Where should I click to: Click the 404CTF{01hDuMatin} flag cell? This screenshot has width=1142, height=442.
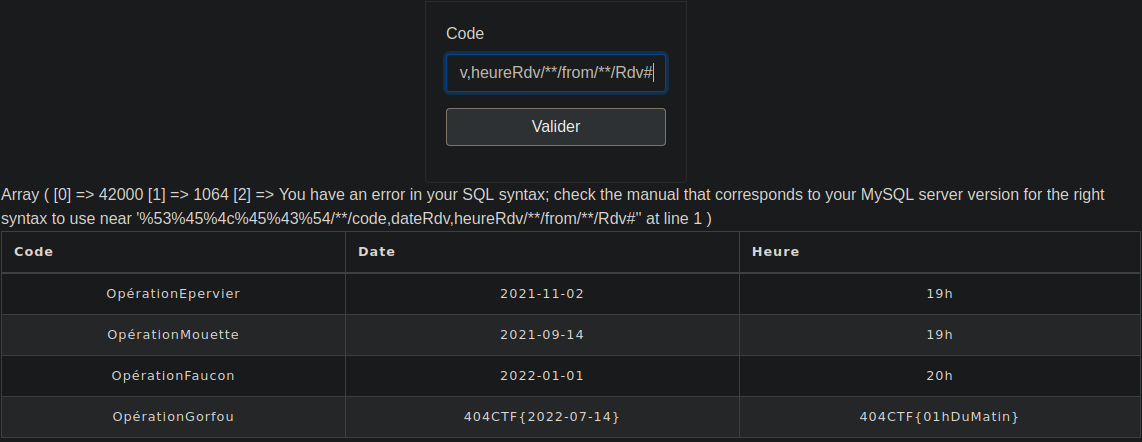pos(940,417)
